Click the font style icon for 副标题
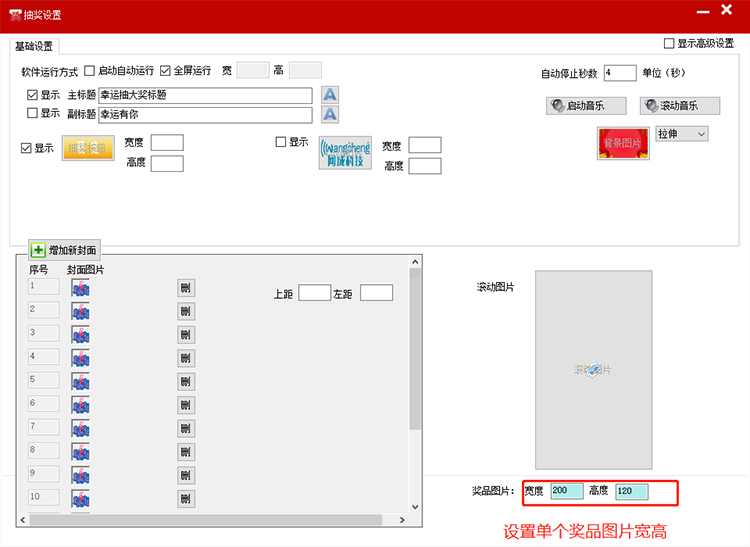The width and height of the screenshot is (750, 547). (x=330, y=114)
